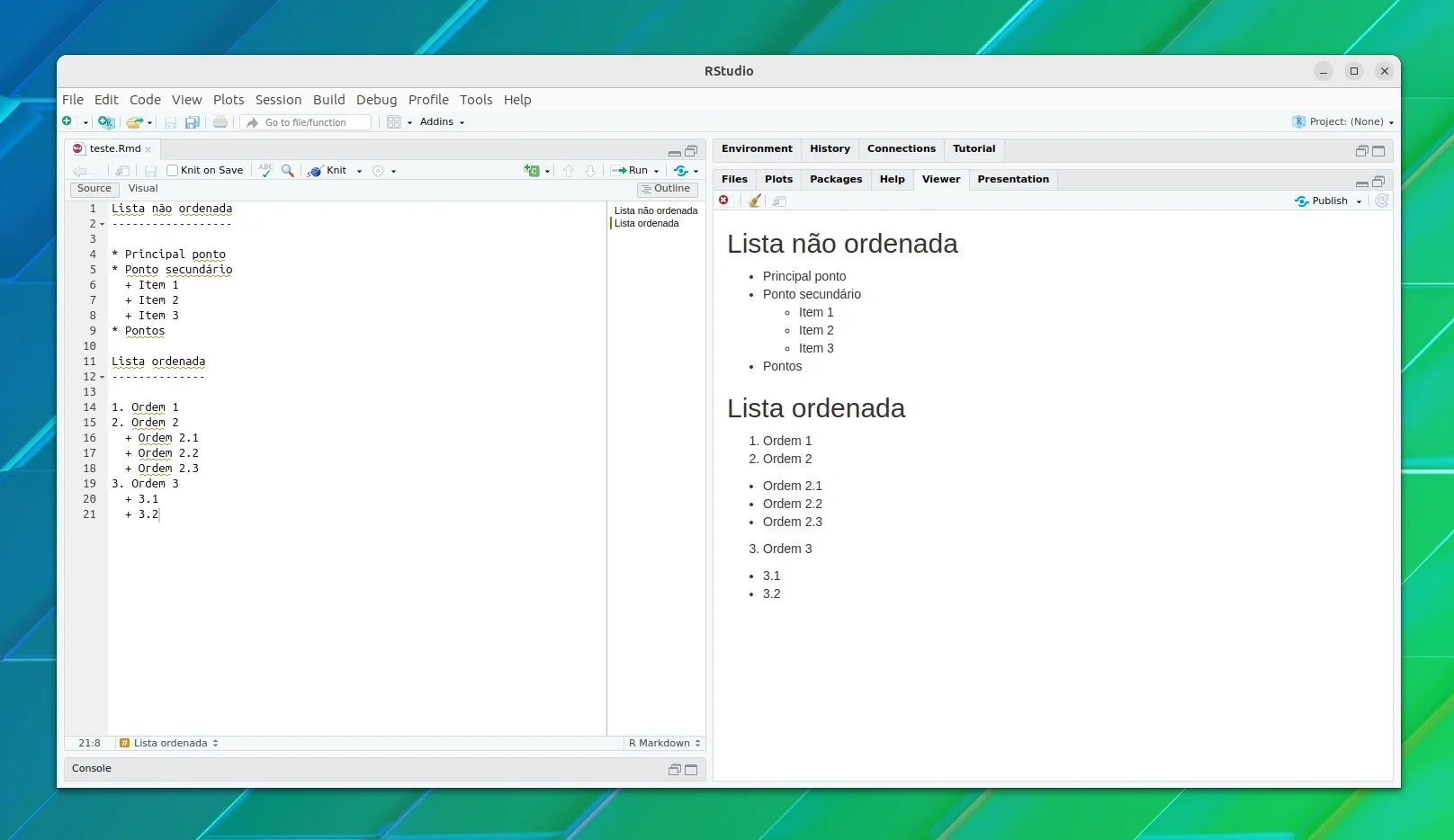Click the red stop icon in Viewer

click(x=724, y=201)
